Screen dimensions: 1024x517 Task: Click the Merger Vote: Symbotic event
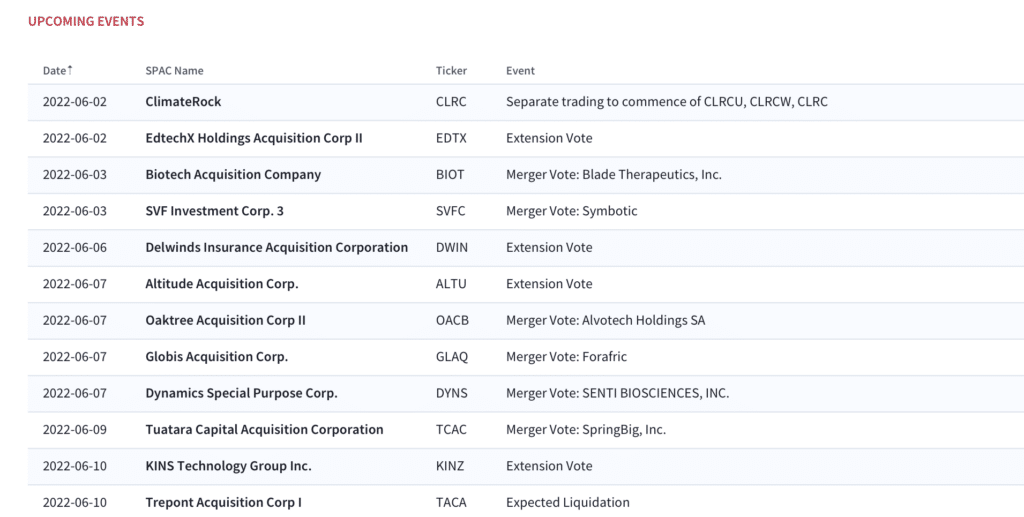click(x=571, y=212)
